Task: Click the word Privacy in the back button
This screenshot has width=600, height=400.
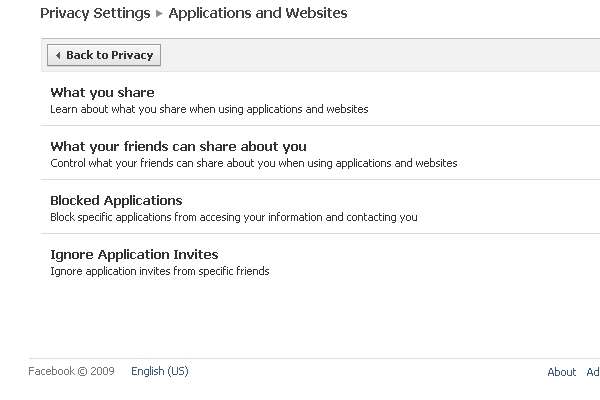Action: pyautogui.click(x=135, y=56)
